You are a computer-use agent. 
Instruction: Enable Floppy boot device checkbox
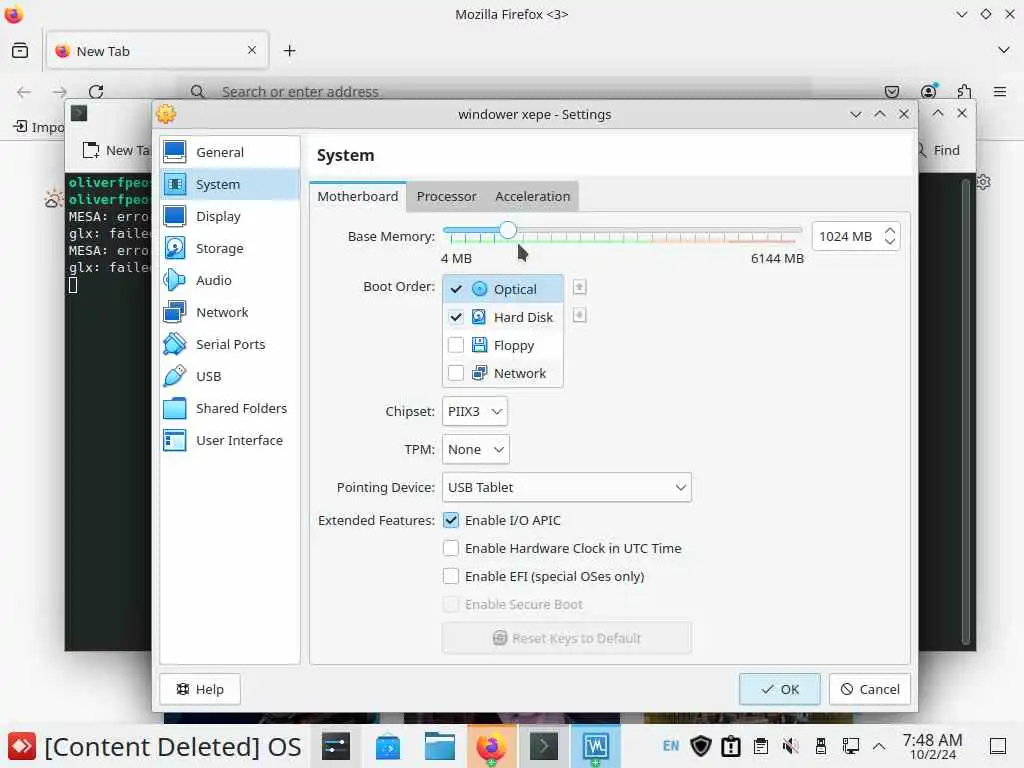[456, 345]
